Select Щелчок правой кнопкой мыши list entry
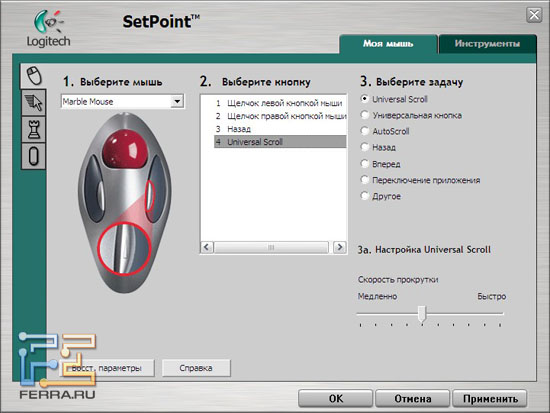 click(x=280, y=116)
